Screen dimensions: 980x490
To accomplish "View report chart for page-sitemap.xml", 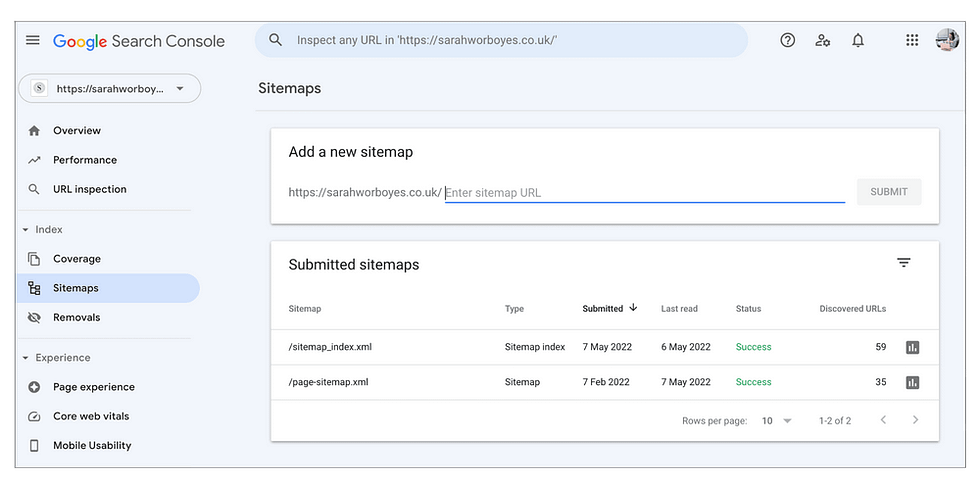I will pyautogui.click(x=912, y=382).
